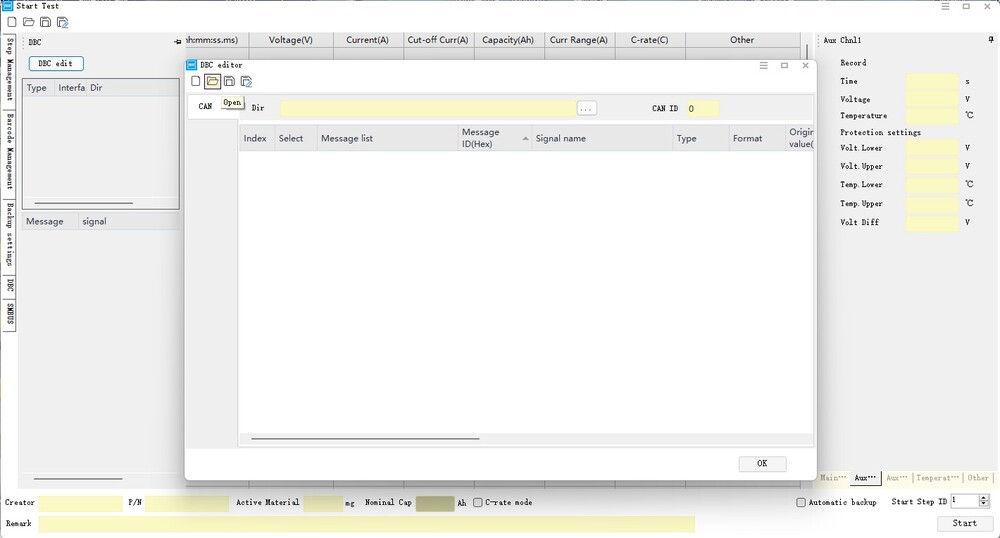Click New file icon in Start Test toolbar
1000x538 pixels.
(x=12, y=22)
